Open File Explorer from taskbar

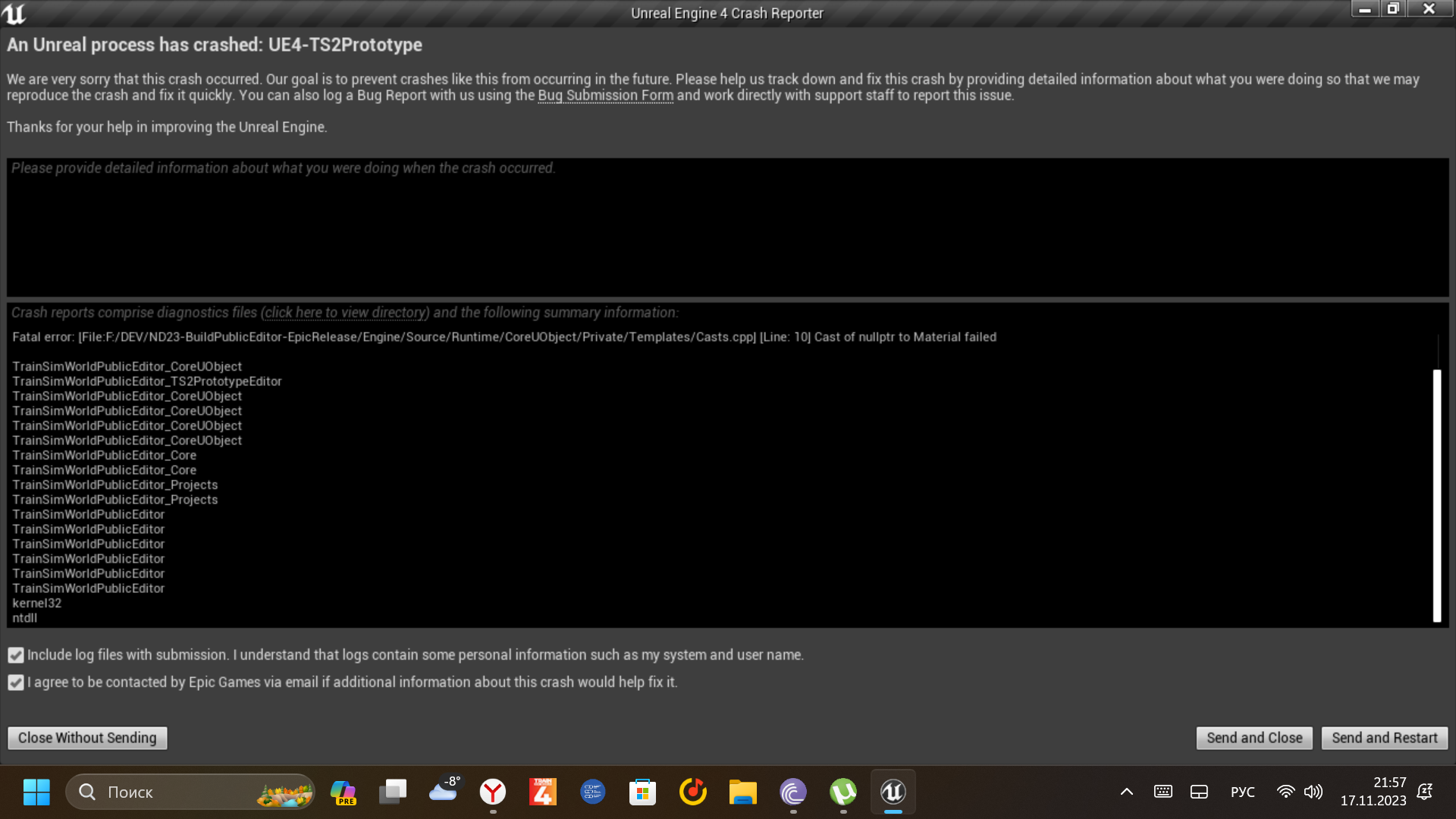coord(742,792)
